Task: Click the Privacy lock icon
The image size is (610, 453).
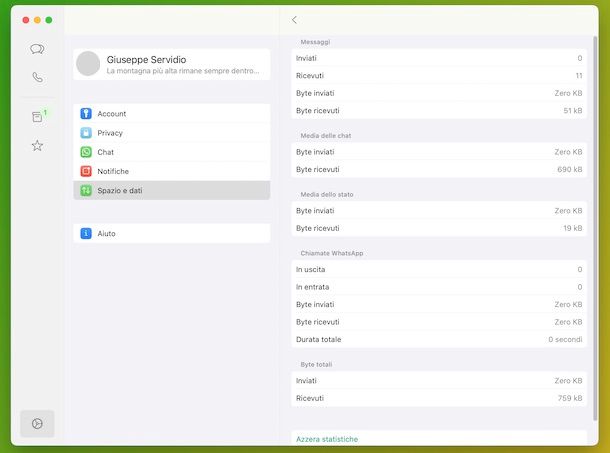Action: [x=86, y=133]
